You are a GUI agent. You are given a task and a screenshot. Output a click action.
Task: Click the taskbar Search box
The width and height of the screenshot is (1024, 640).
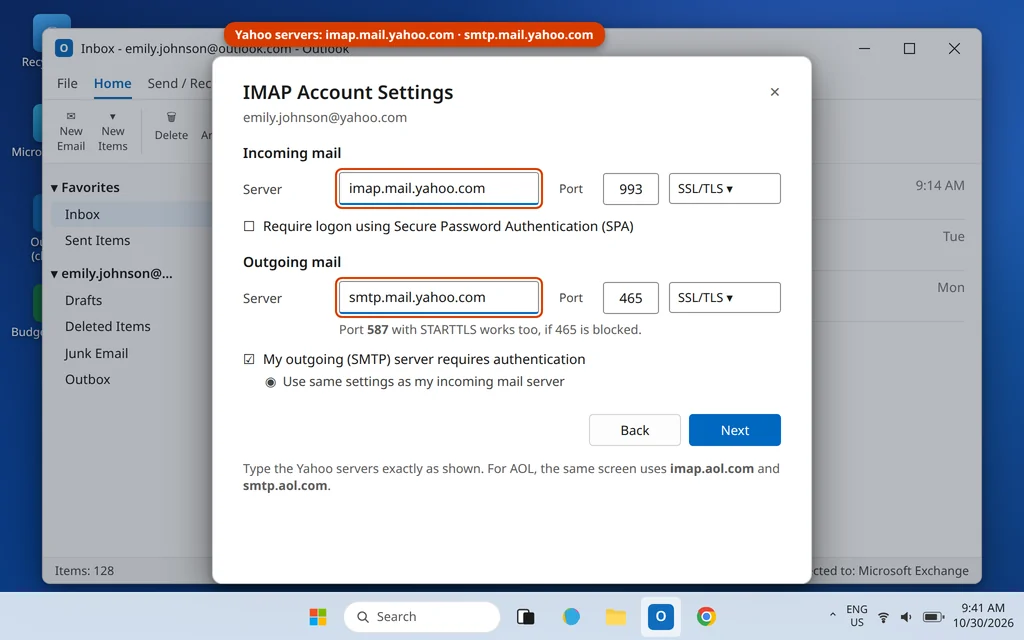click(x=422, y=616)
